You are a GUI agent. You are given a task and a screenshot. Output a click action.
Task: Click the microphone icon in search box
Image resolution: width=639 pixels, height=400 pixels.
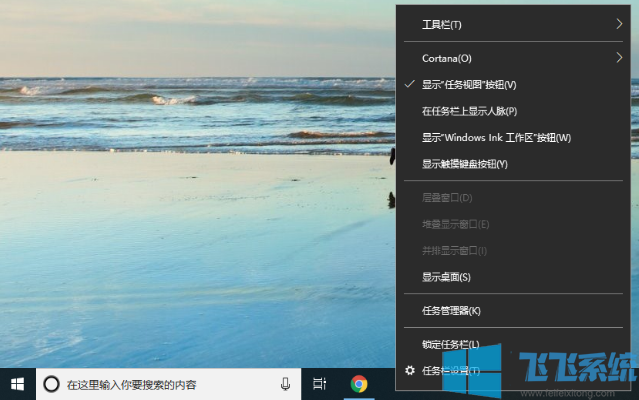[285, 384]
